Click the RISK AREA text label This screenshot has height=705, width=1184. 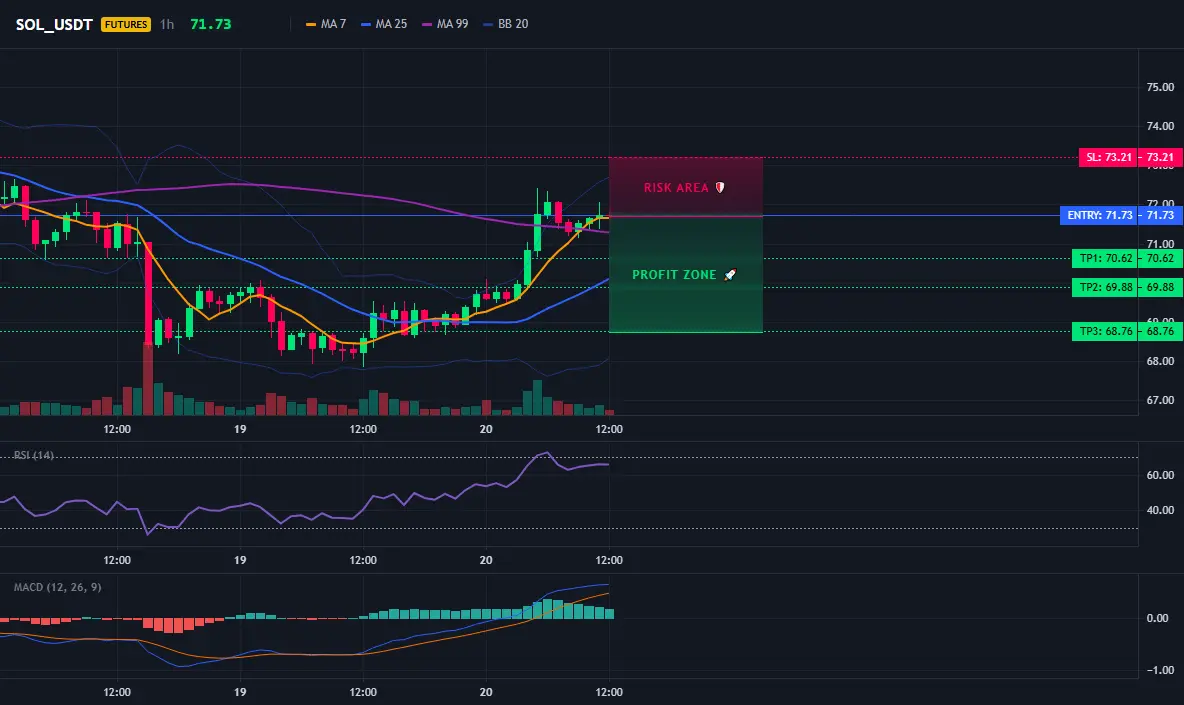(x=676, y=187)
